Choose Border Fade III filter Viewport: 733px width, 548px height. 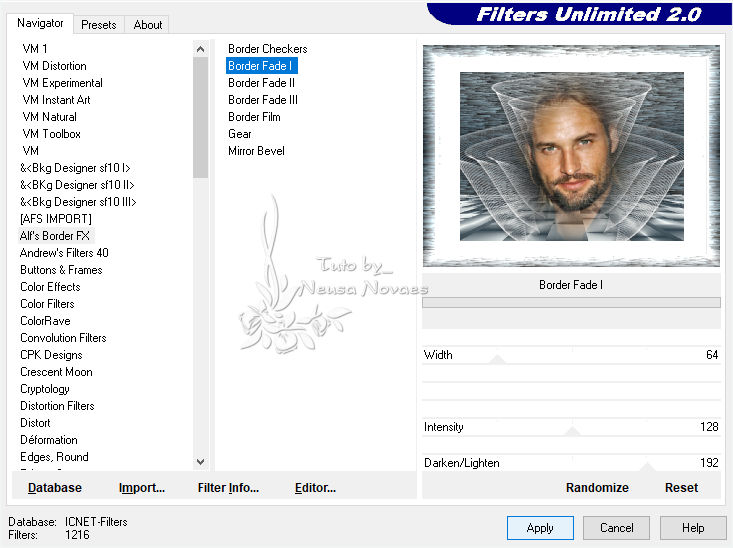[x=263, y=100]
